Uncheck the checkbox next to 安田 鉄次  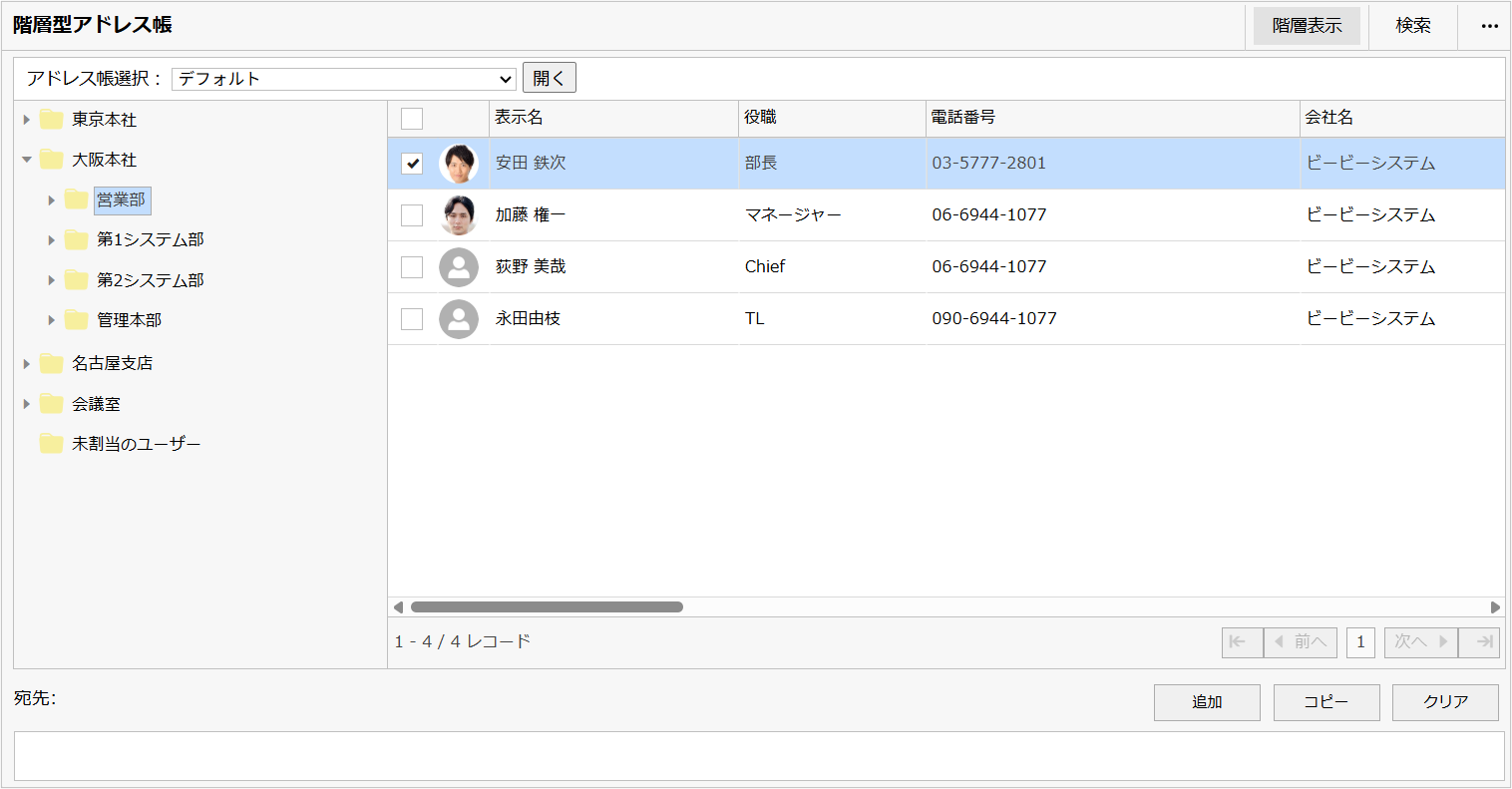(x=412, y=163)
